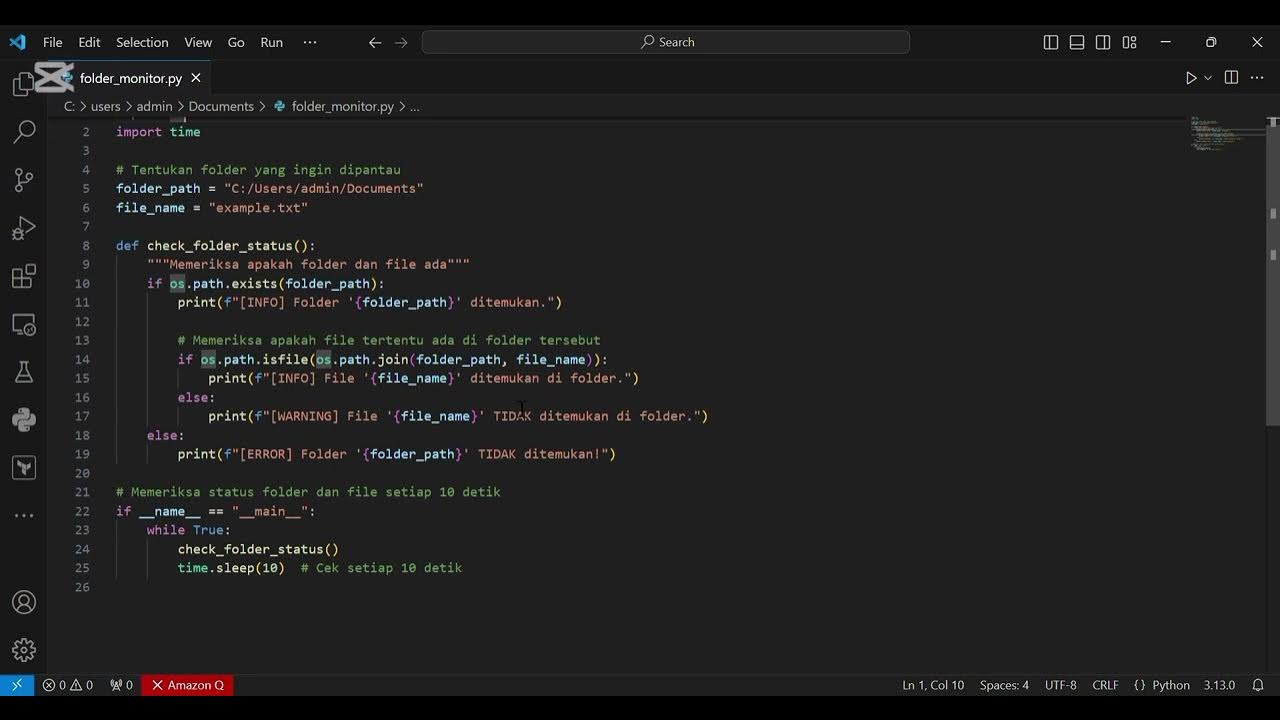The image size is (1280, 720).
Task: Open the Python extension view
Action: [24, 420]
